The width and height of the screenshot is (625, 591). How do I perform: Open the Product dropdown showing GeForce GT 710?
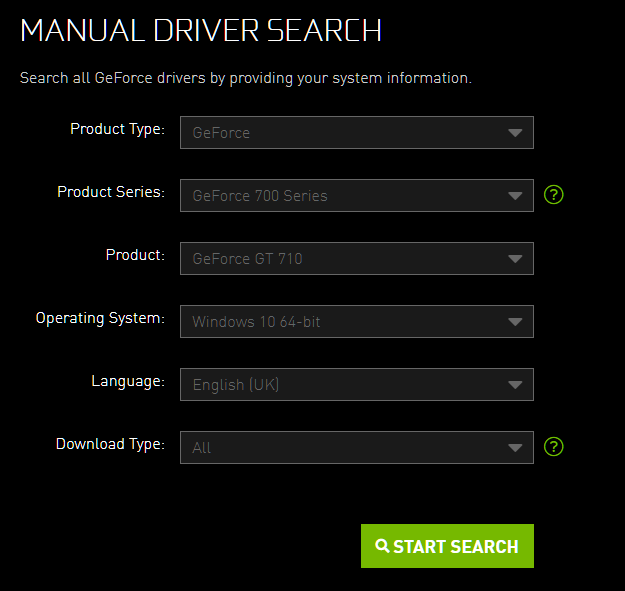[357, 258]
